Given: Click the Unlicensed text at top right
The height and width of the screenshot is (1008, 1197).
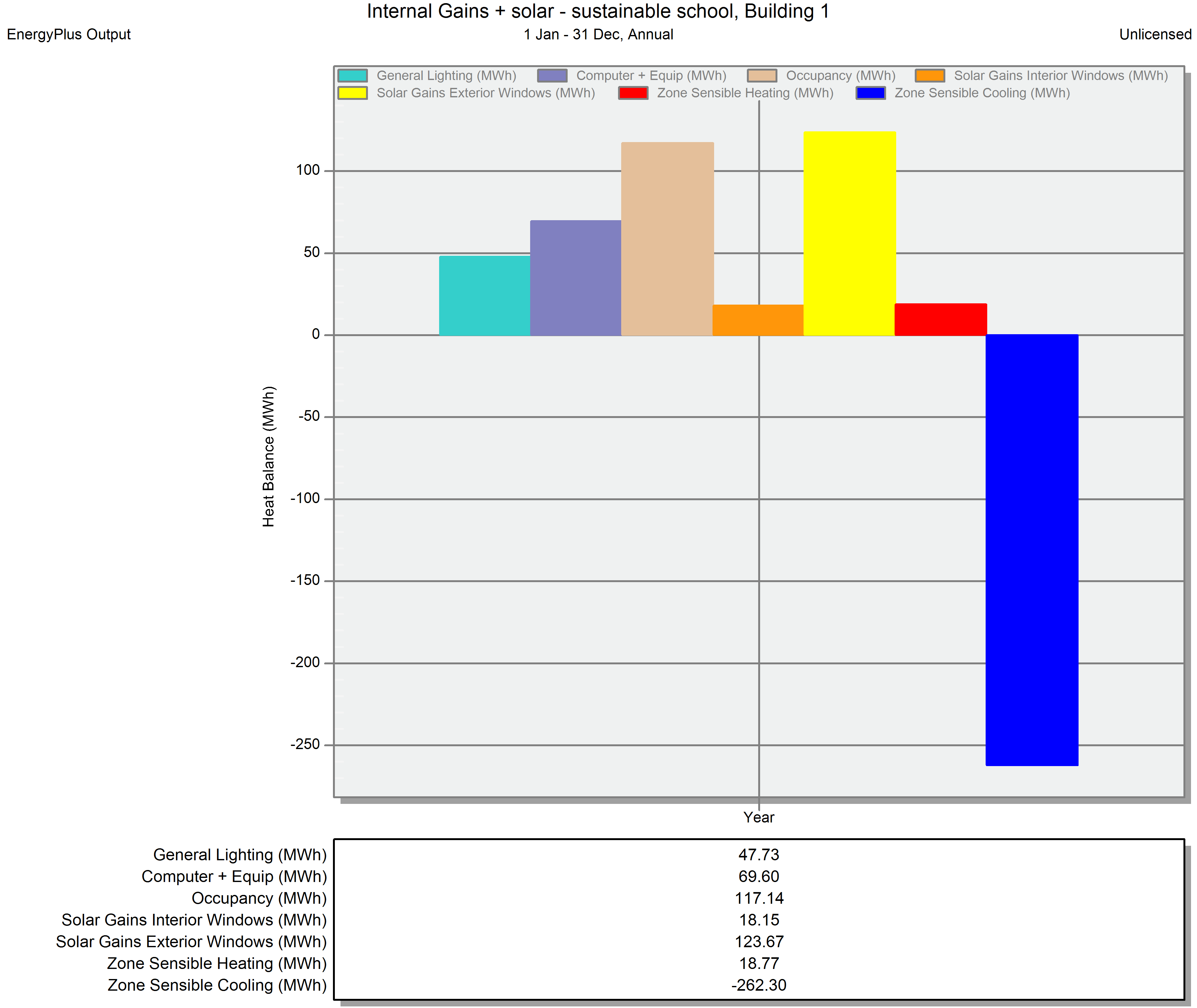Looking at the screenshot, I should pos(1155,34).
